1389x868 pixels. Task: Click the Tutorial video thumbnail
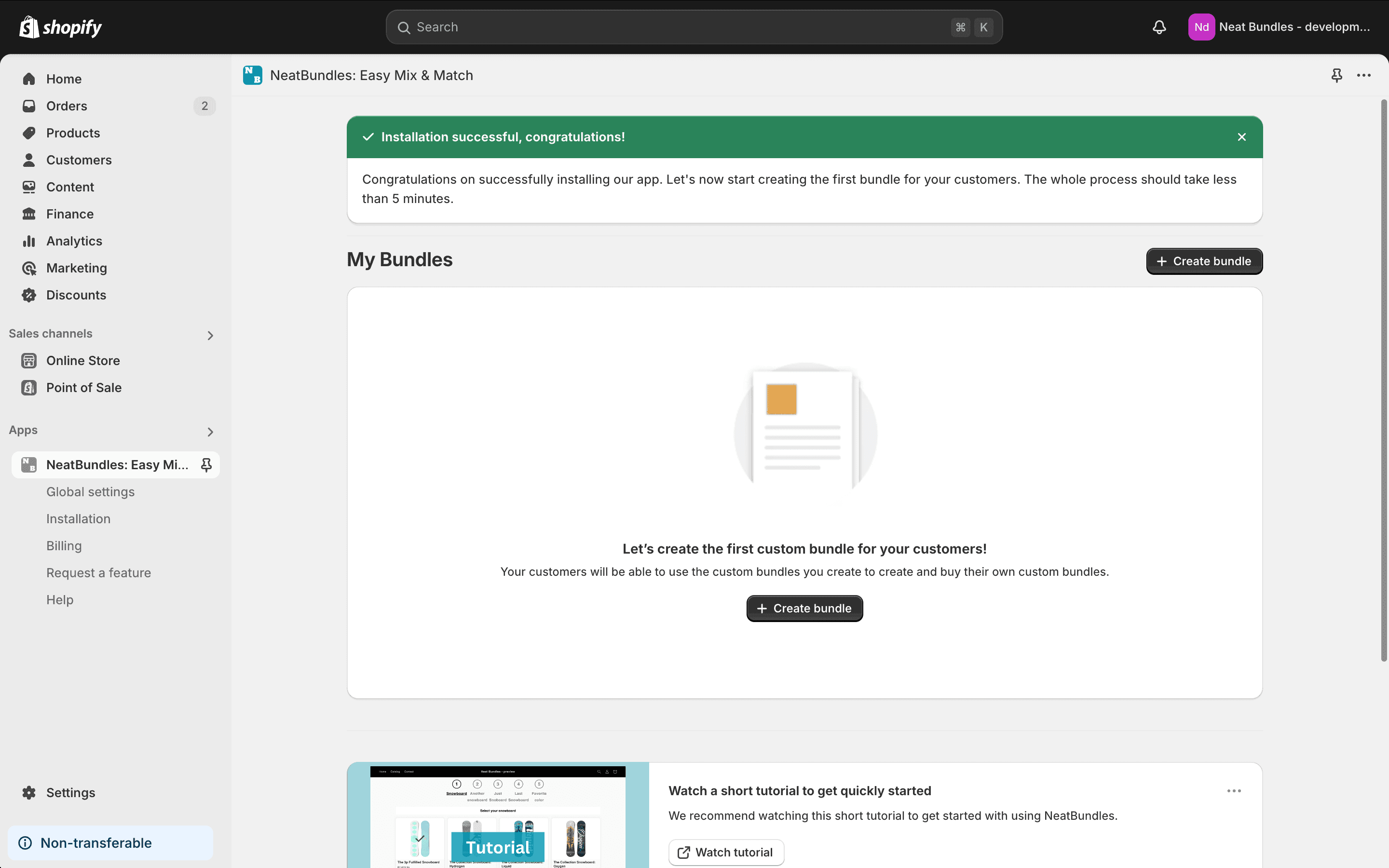pos(498,815)
